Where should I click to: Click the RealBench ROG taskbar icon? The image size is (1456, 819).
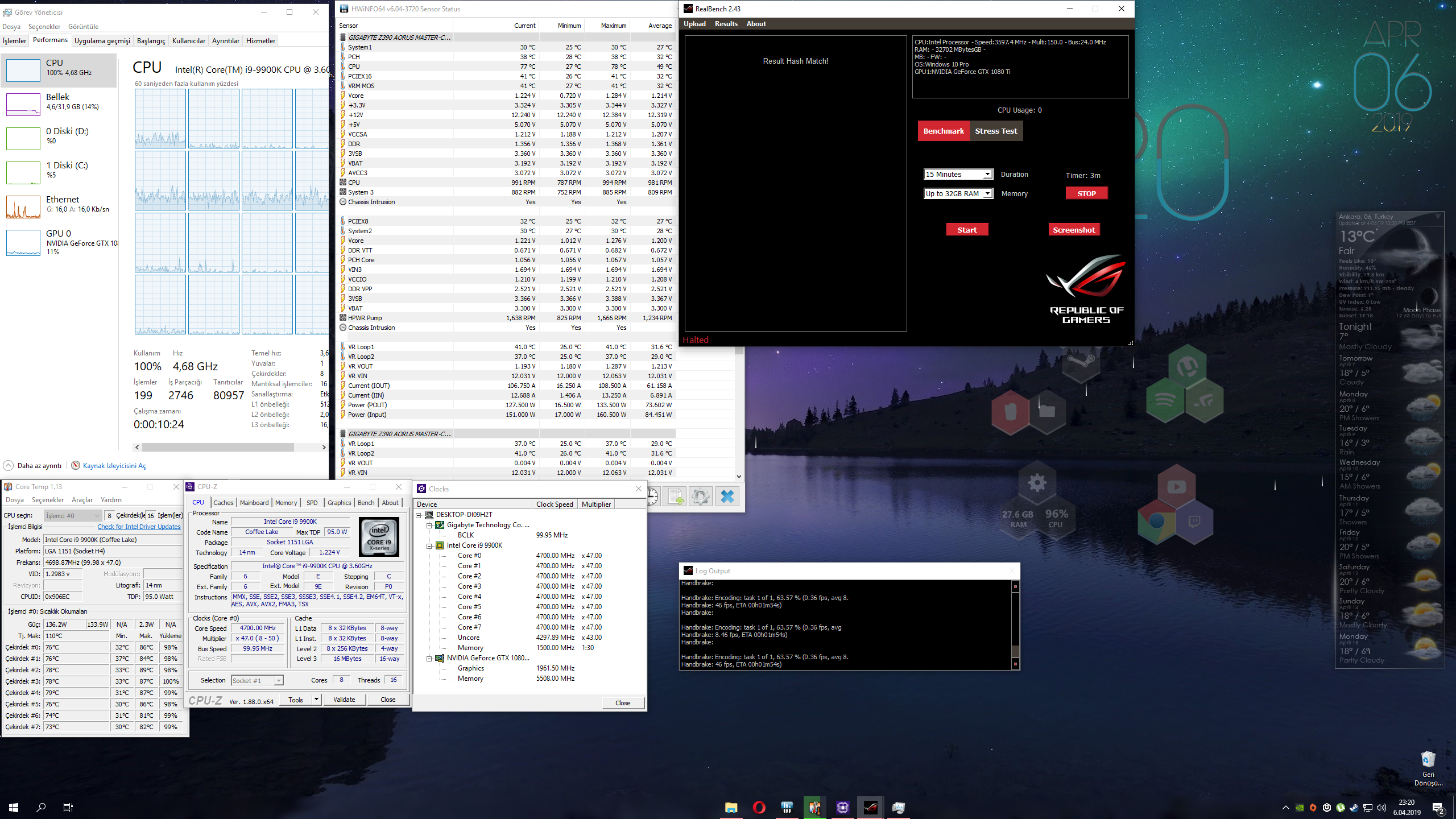[x=870, y=807]
